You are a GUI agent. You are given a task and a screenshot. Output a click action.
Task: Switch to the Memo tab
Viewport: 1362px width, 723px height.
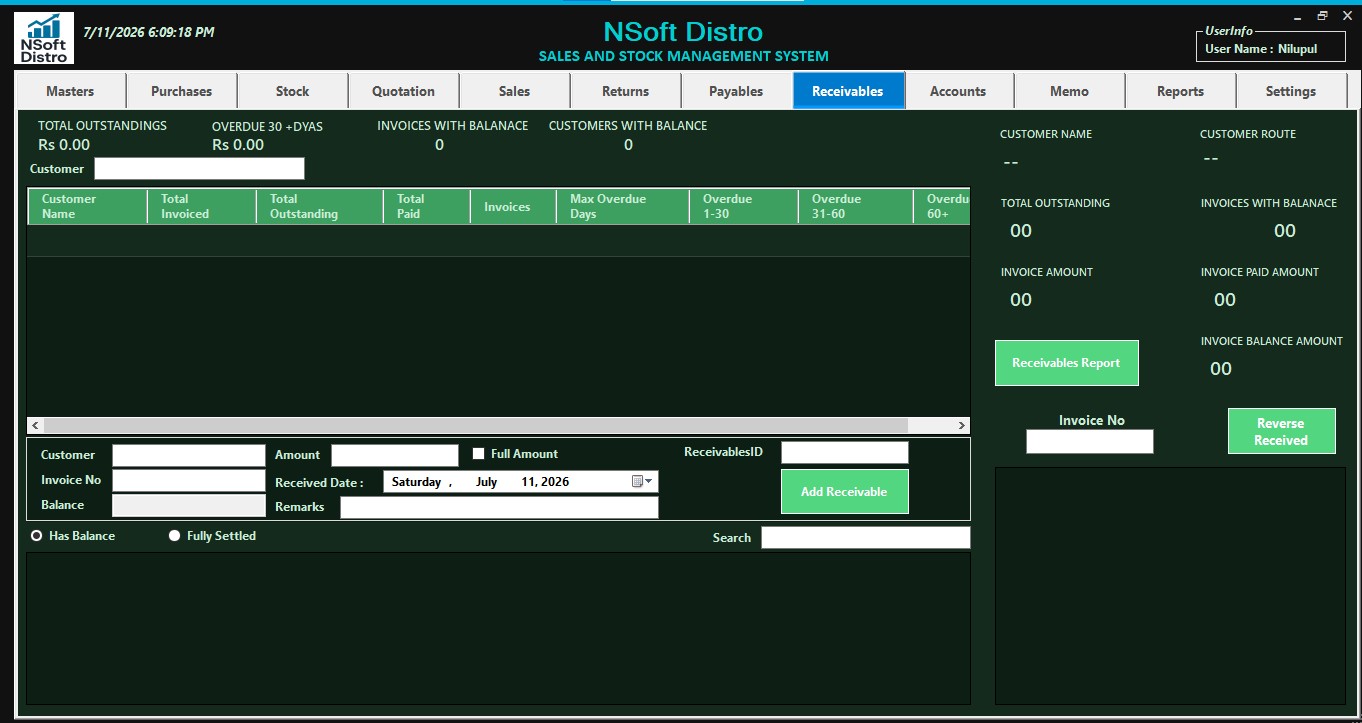1069,91
